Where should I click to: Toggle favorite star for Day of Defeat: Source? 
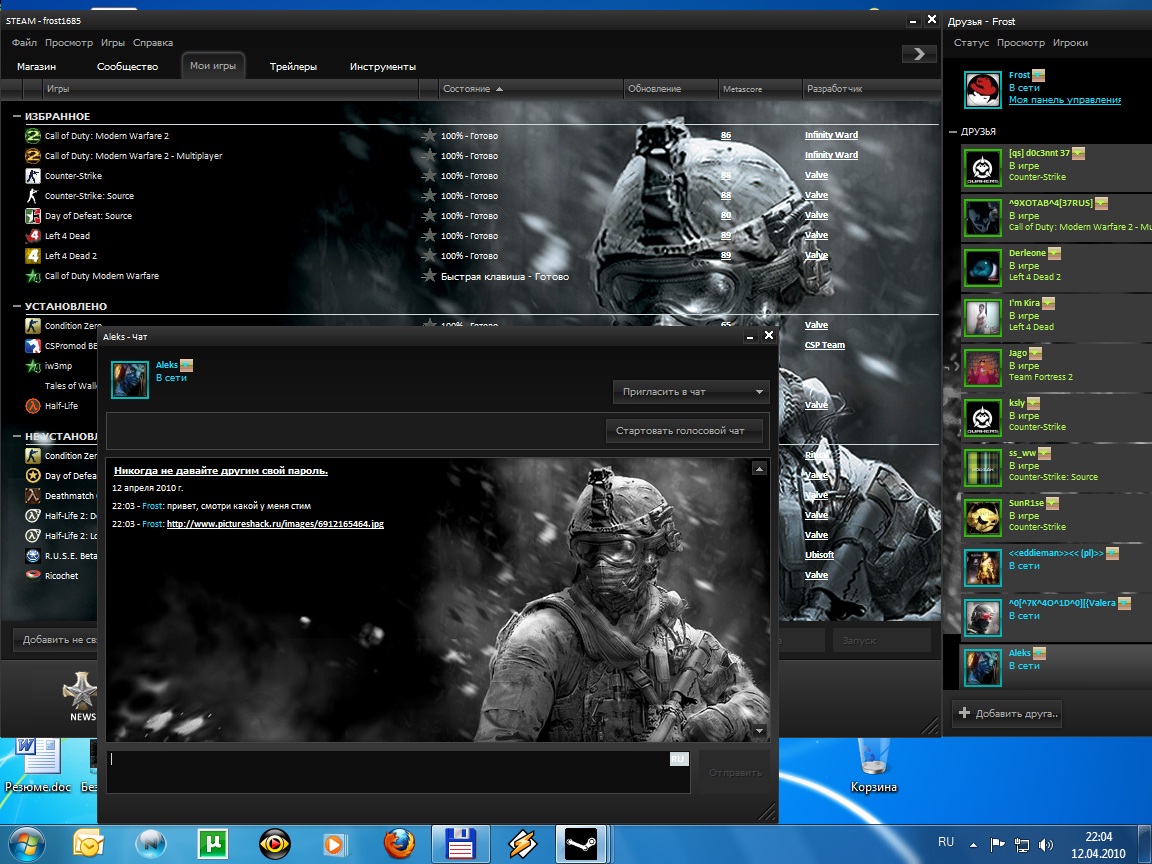click(429, 216)
